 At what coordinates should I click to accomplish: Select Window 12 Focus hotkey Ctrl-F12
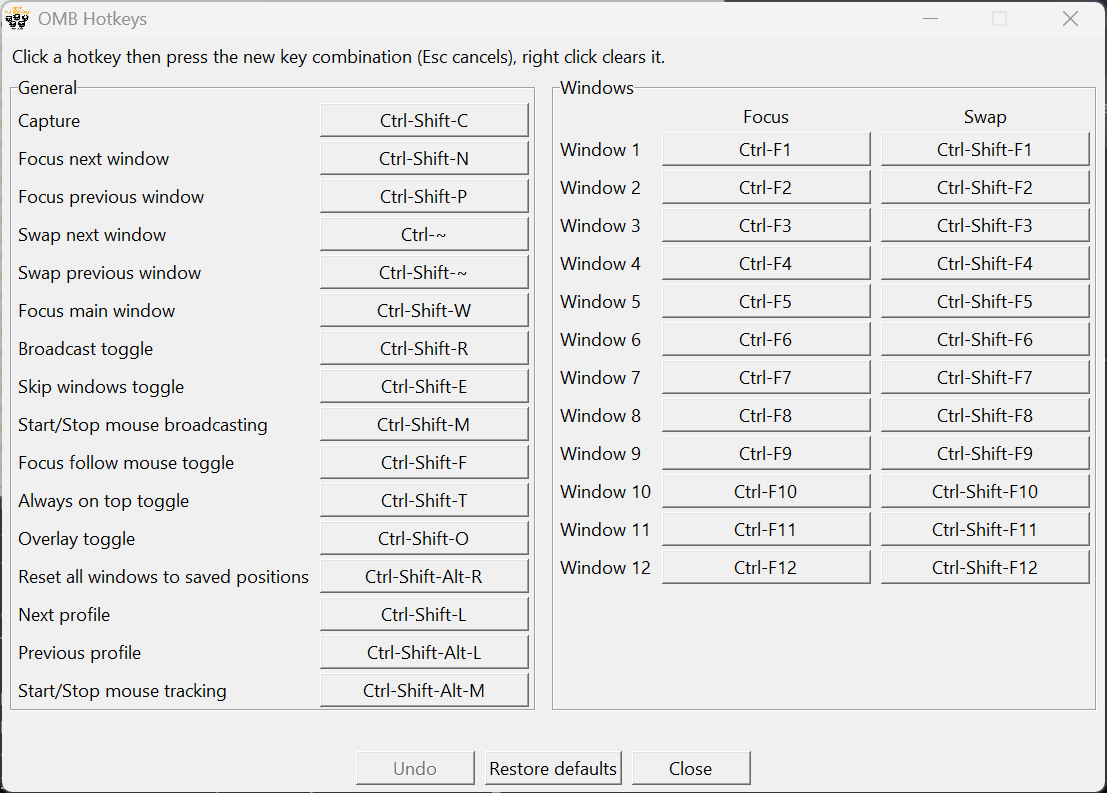tap(766, 568)
